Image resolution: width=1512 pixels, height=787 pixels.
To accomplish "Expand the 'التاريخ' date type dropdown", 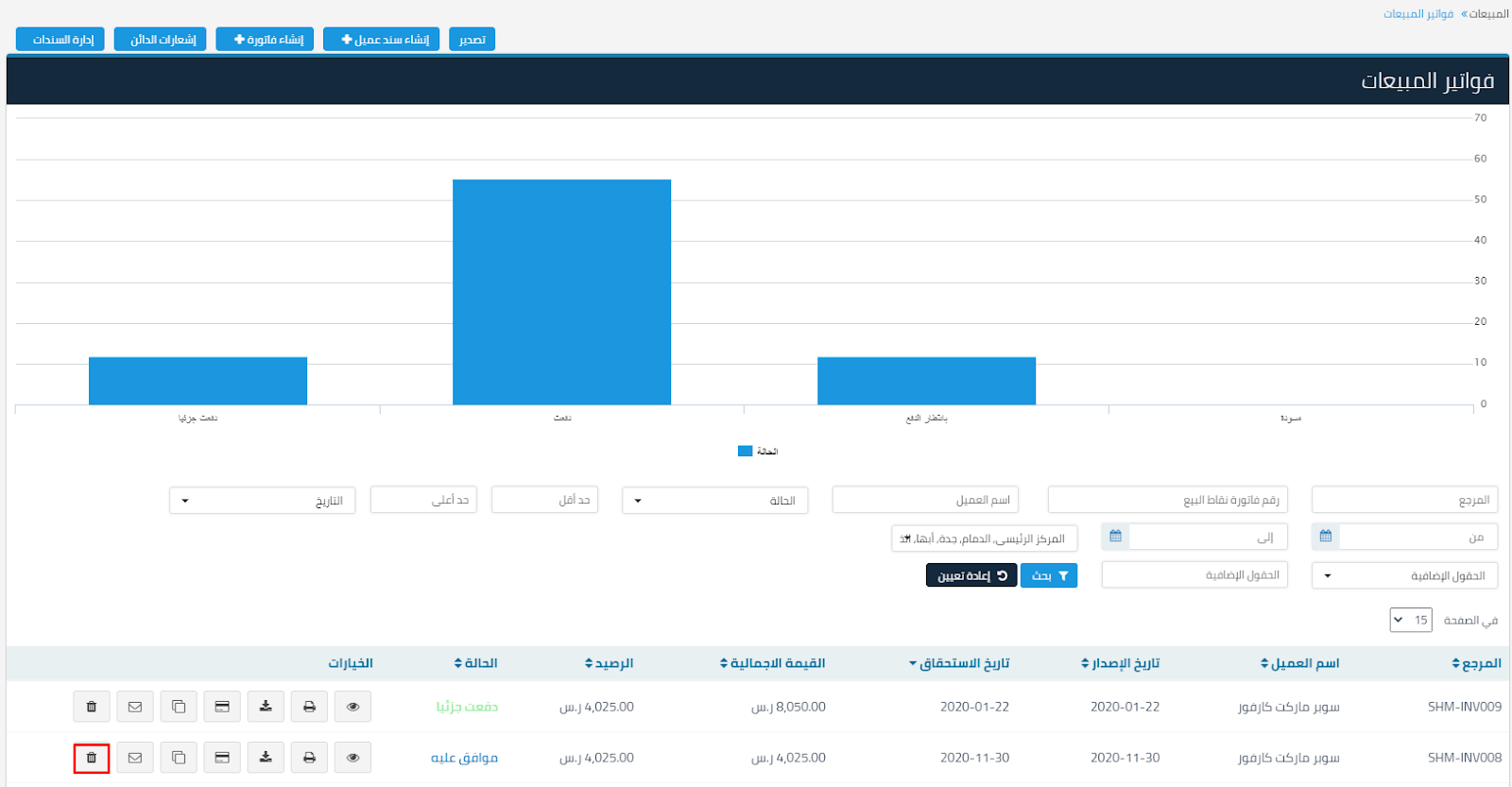I will click(262, 501).
